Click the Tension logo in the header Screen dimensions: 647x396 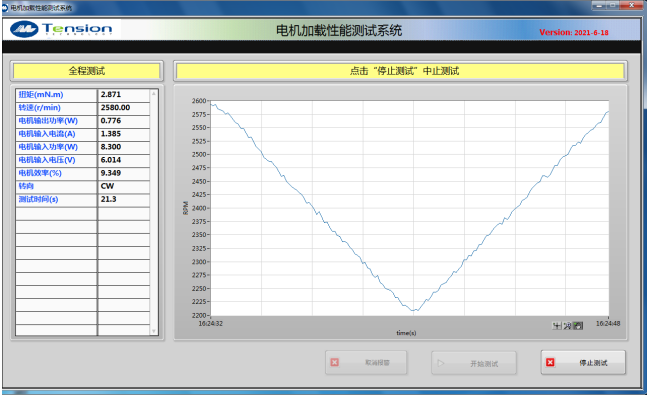(62, 29)
